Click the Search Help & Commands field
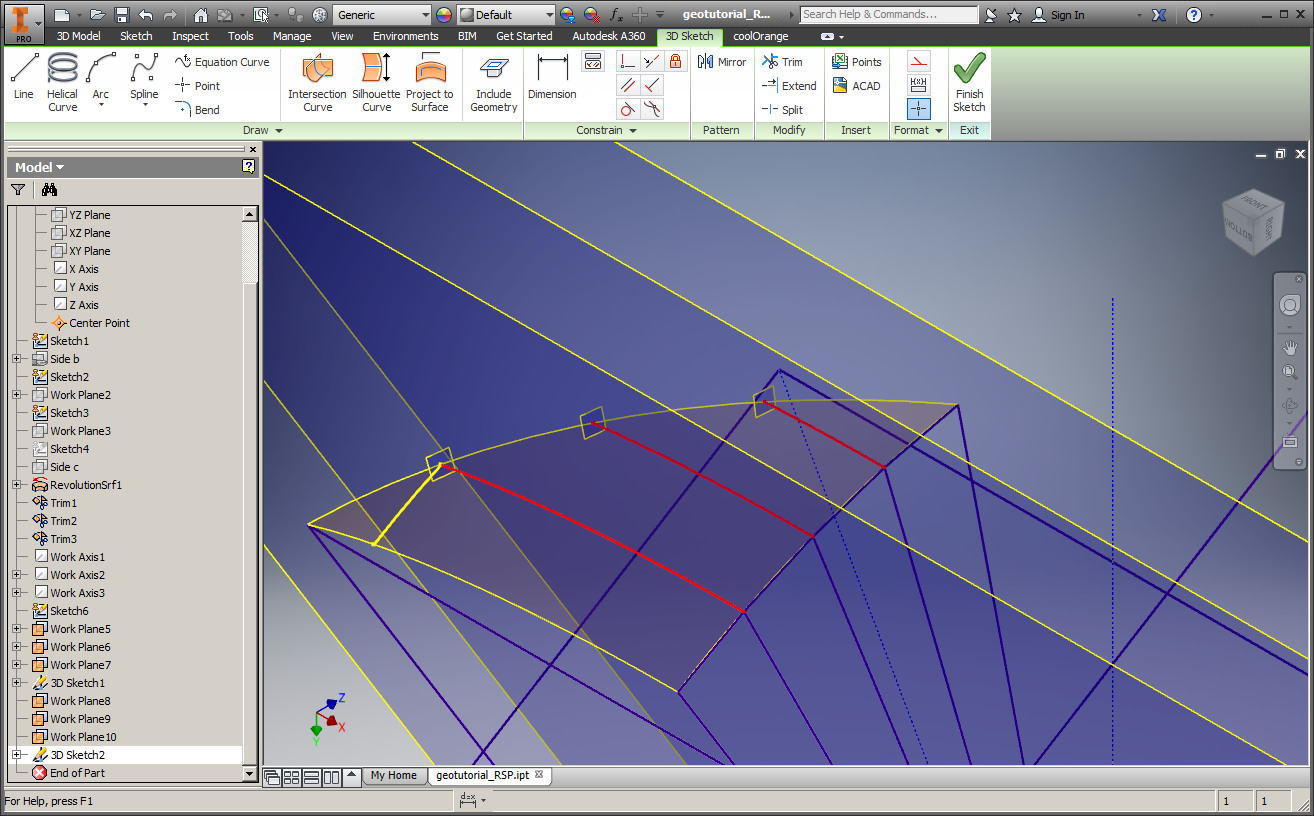This screenshot has width=1314, height=816. [889, 15]
